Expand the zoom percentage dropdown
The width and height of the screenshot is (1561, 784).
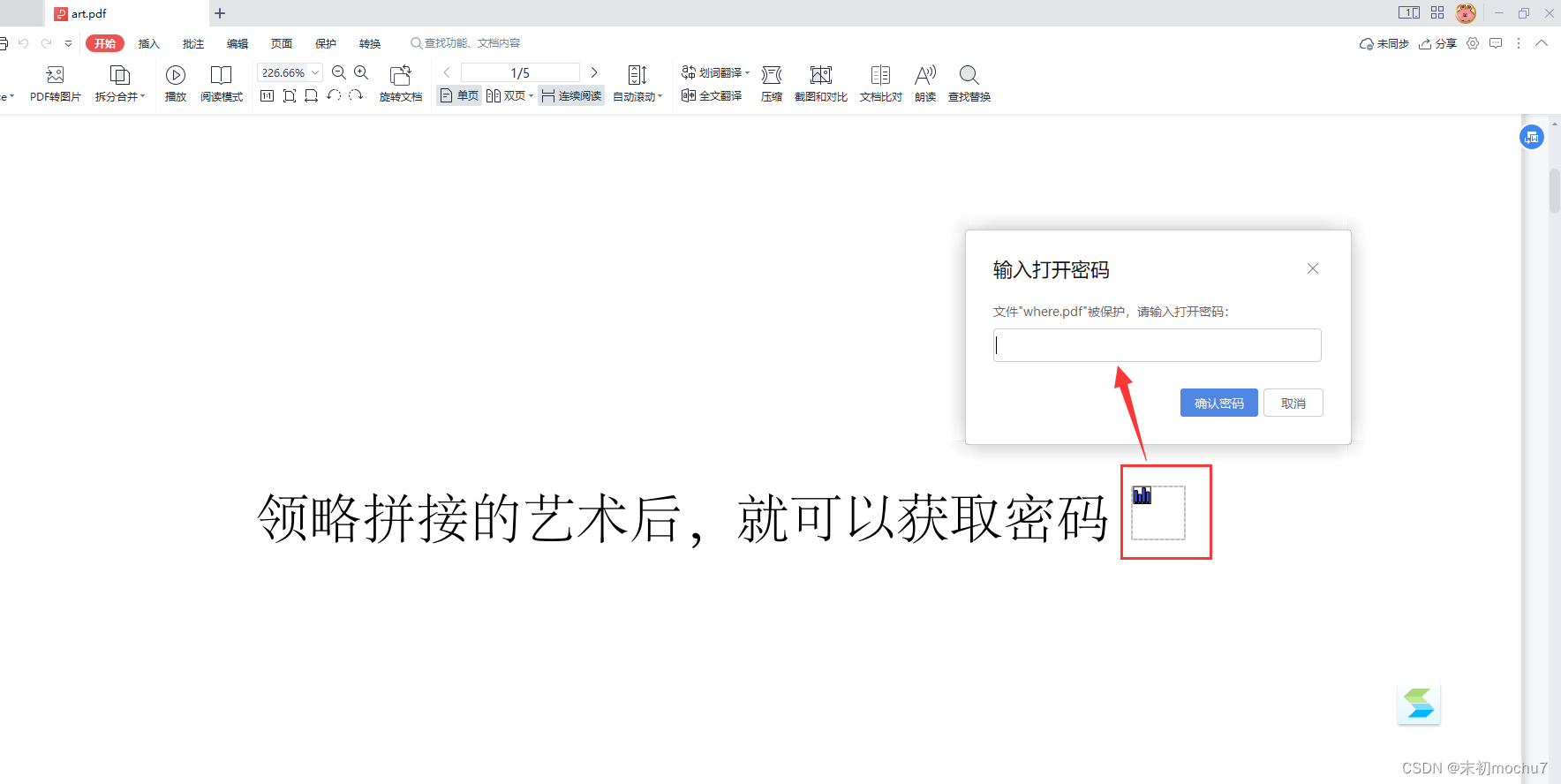click(315, 72)
